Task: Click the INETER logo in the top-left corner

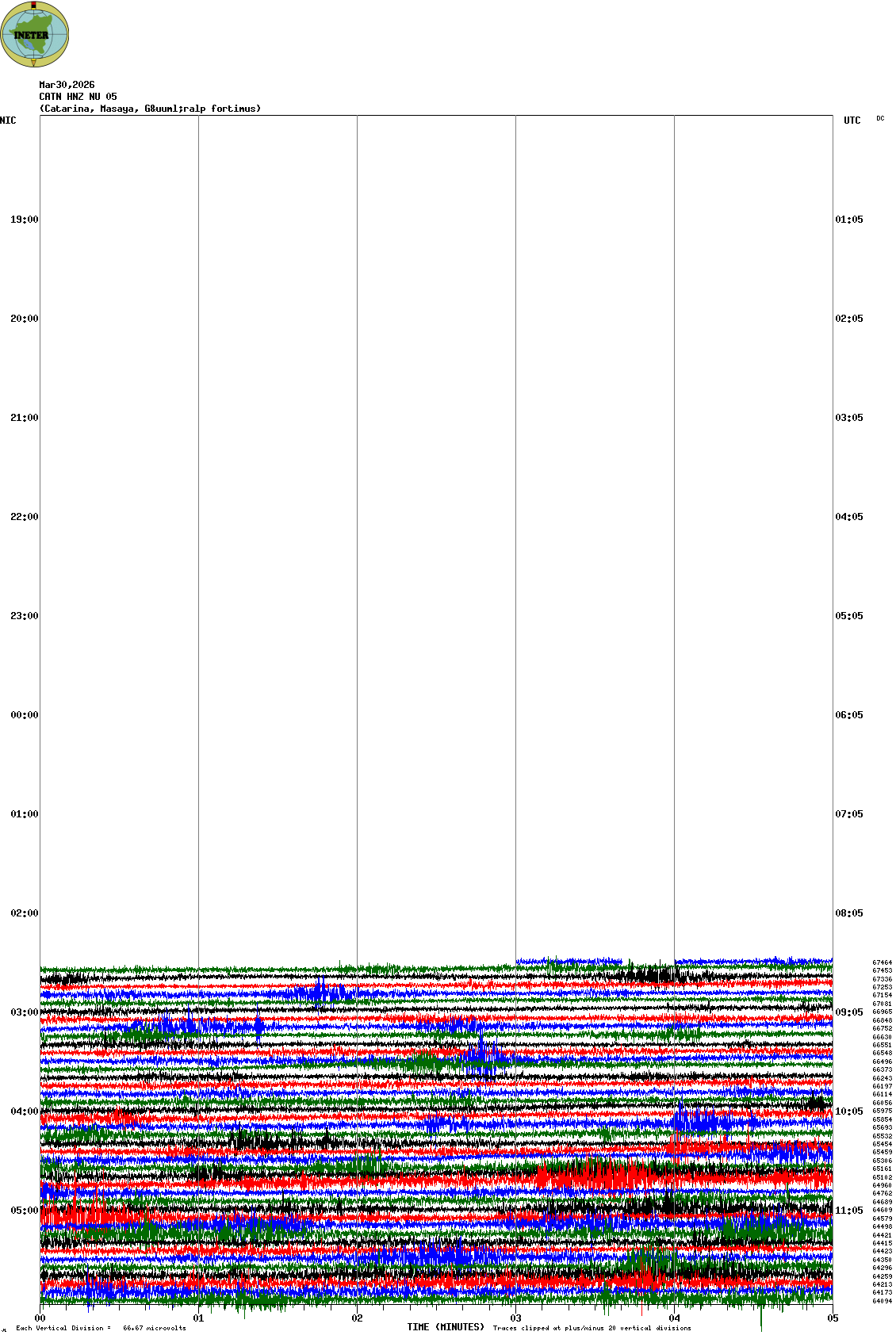Action: 35,34
